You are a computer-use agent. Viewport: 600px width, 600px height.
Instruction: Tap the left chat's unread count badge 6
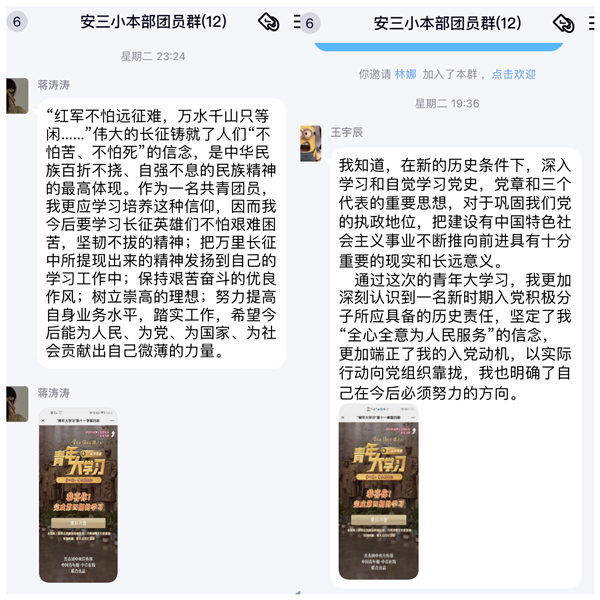coord(17,22)
